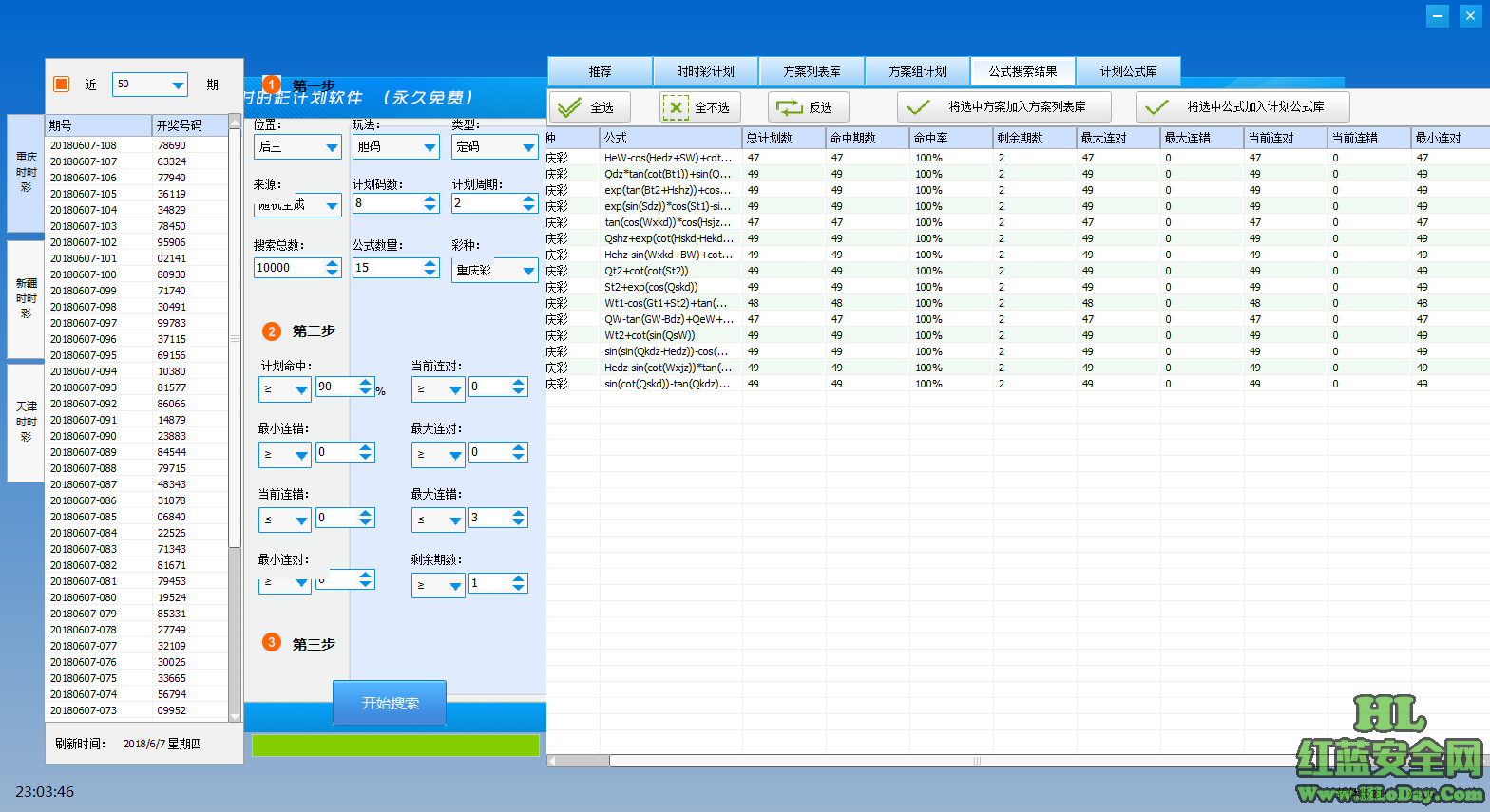Click the 最大连错 value stepper showing 3

pyautogui.click(x=498, y=518)
